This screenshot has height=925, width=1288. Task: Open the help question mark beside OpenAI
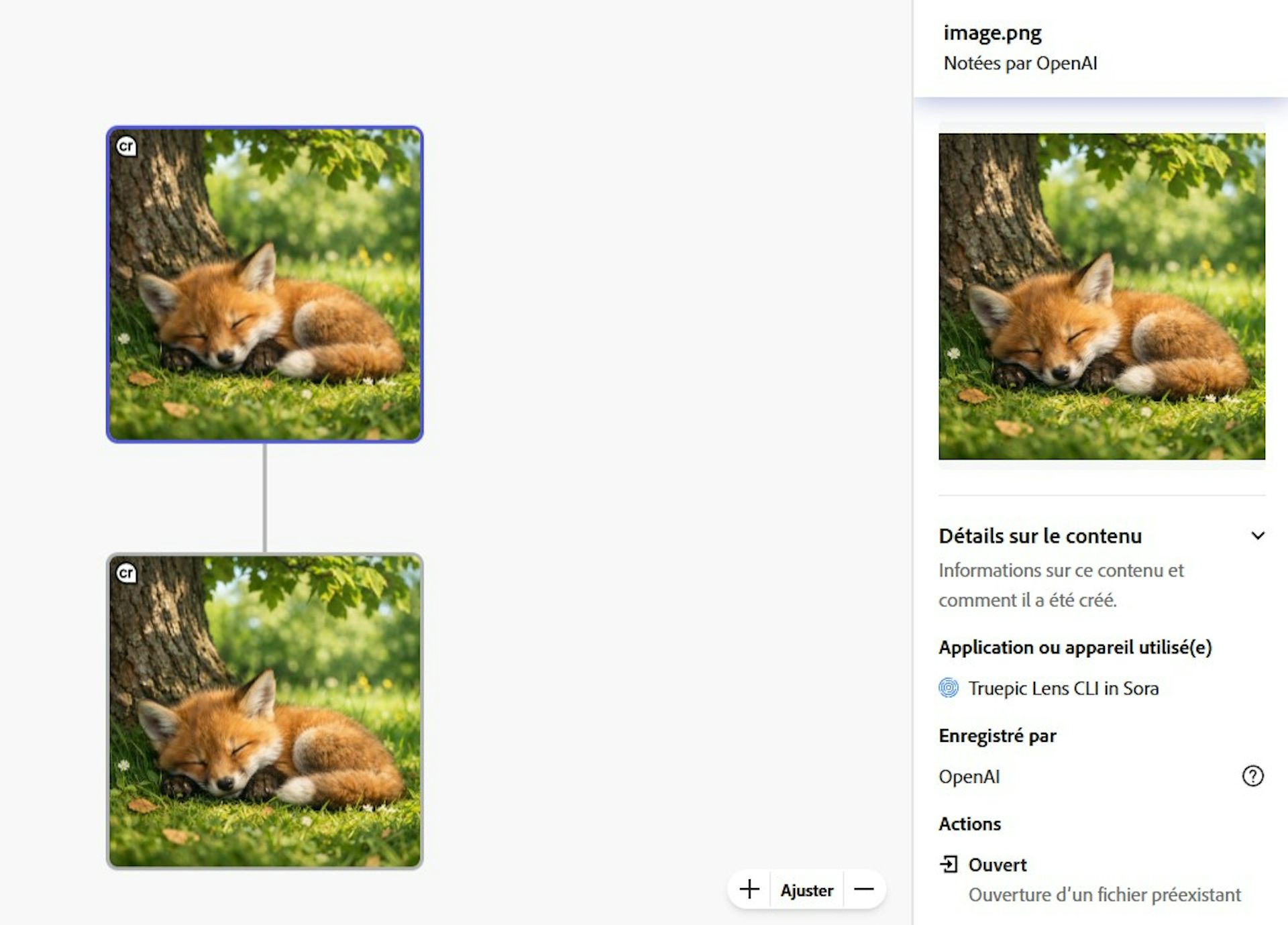pyautogui.click(x=1252, y=776)
